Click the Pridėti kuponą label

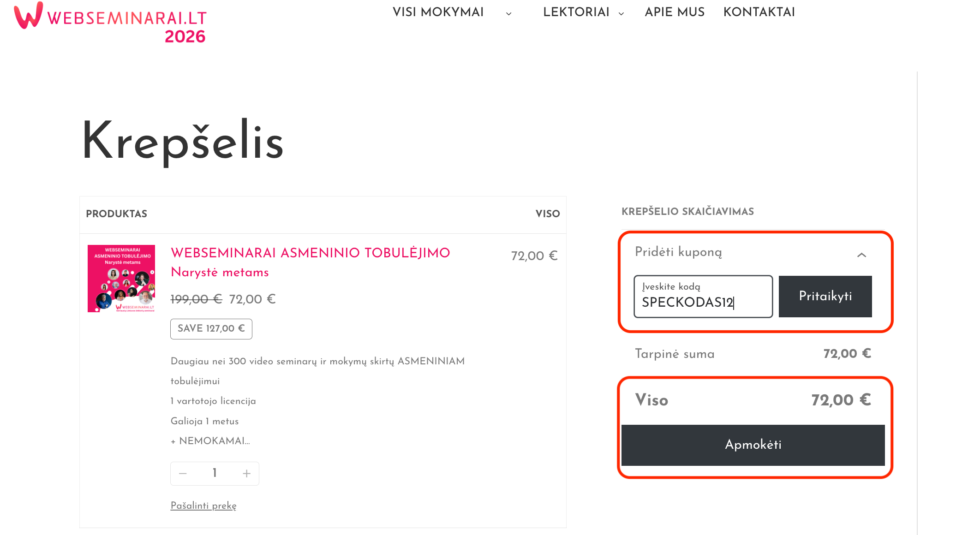pos(678,253)
